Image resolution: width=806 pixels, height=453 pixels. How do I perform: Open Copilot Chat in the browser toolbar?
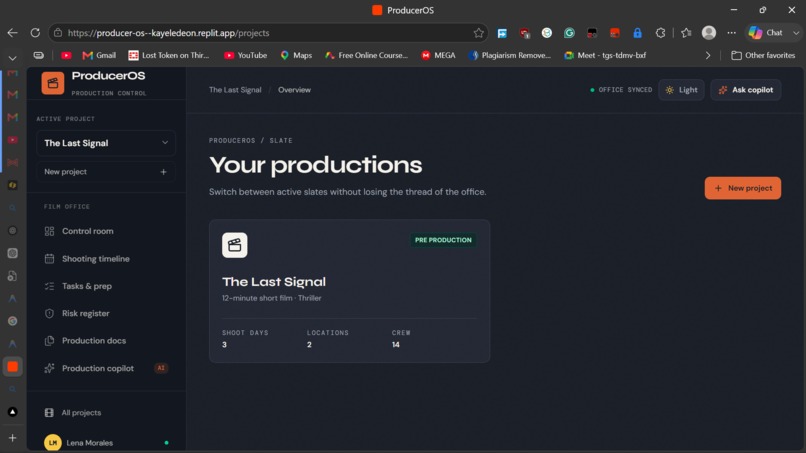768,33
